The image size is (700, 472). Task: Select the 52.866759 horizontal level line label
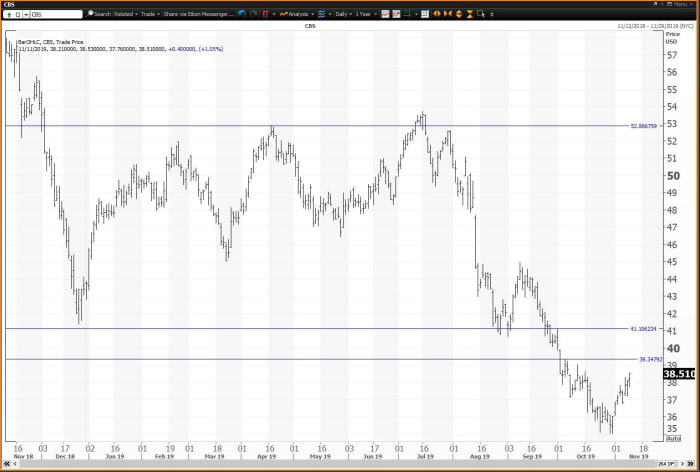coord(643,126)
